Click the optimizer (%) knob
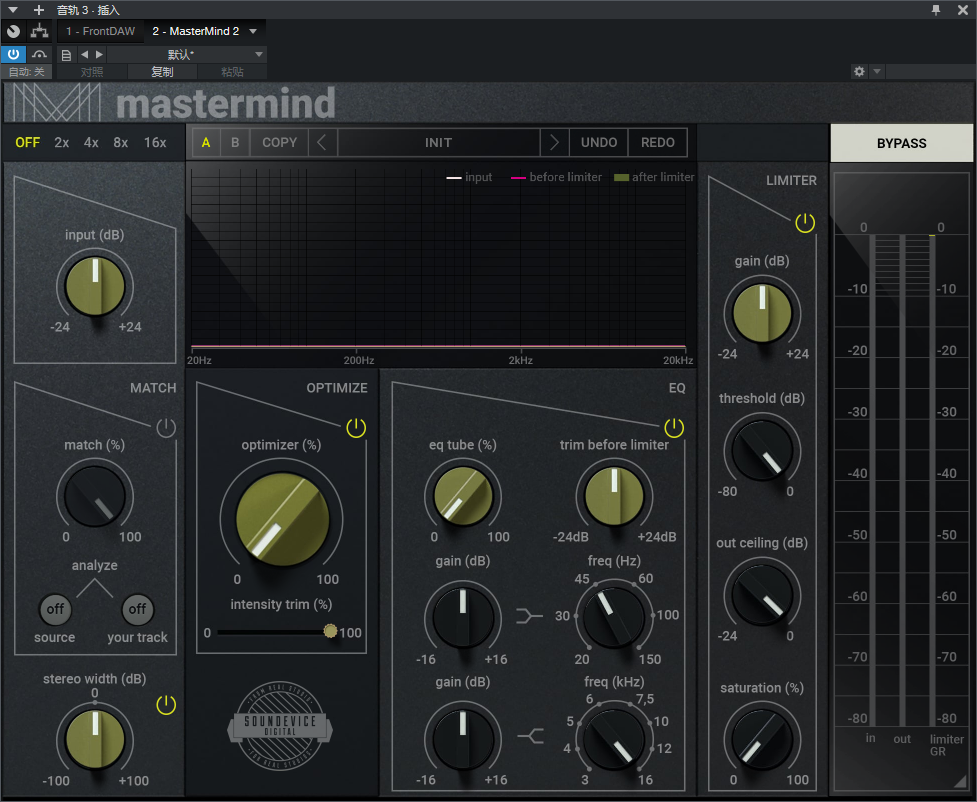This screenshot has height=802, width=977. tap(282, 519)
